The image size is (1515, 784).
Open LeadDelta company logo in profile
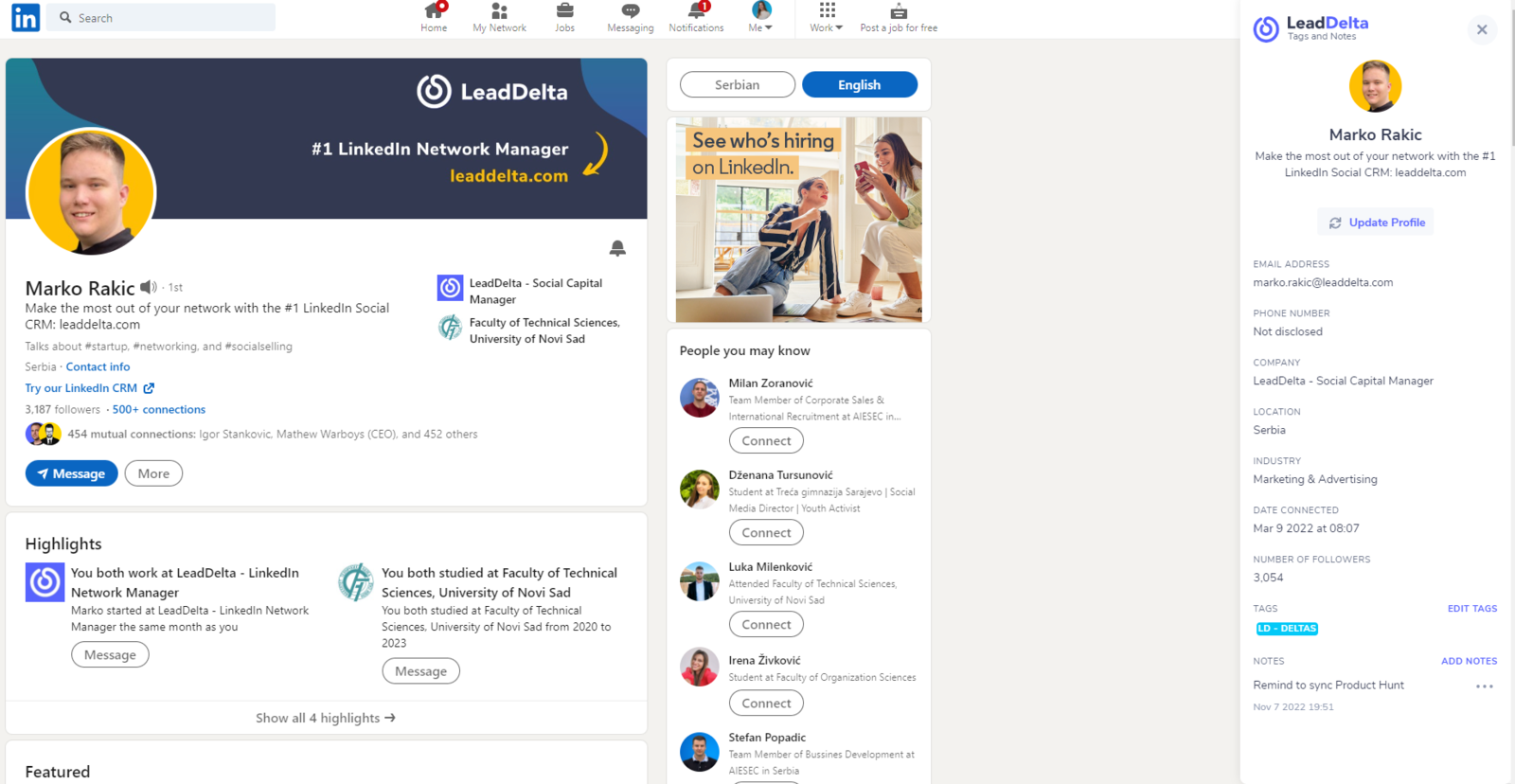tap(450, 287)
